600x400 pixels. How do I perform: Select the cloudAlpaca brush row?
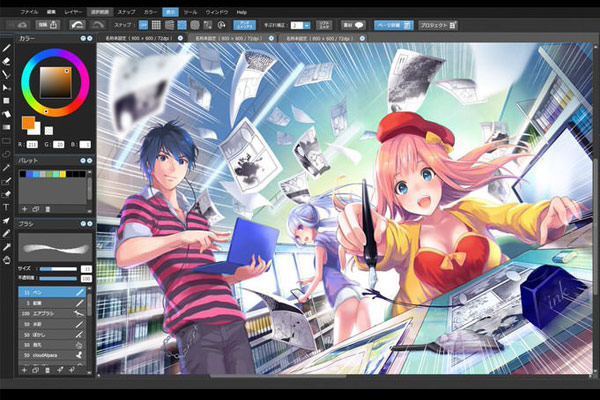pyautogui.click(x=52, y=356)
